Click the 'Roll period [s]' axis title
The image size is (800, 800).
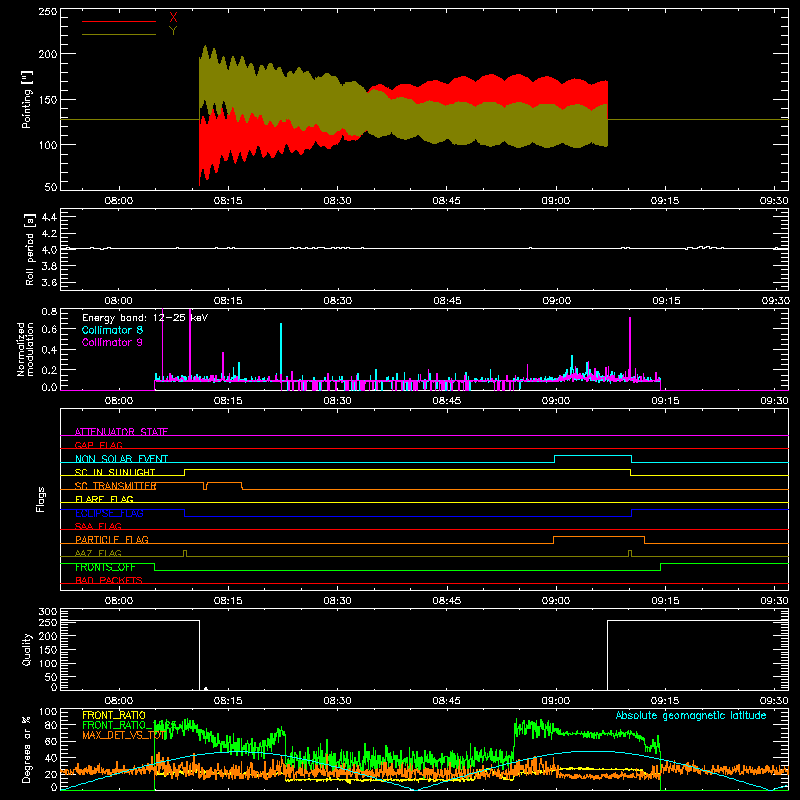coord(30,249)
